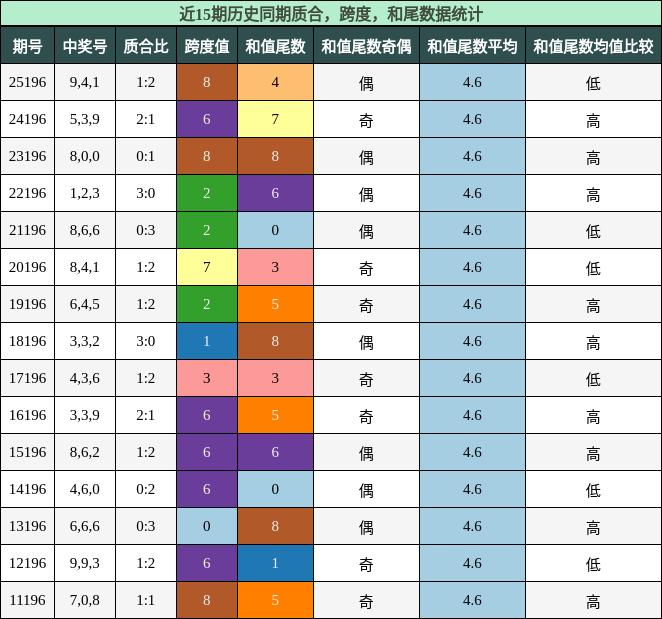
Task: Click winning number 6,6,6
Action: [85, 526]
